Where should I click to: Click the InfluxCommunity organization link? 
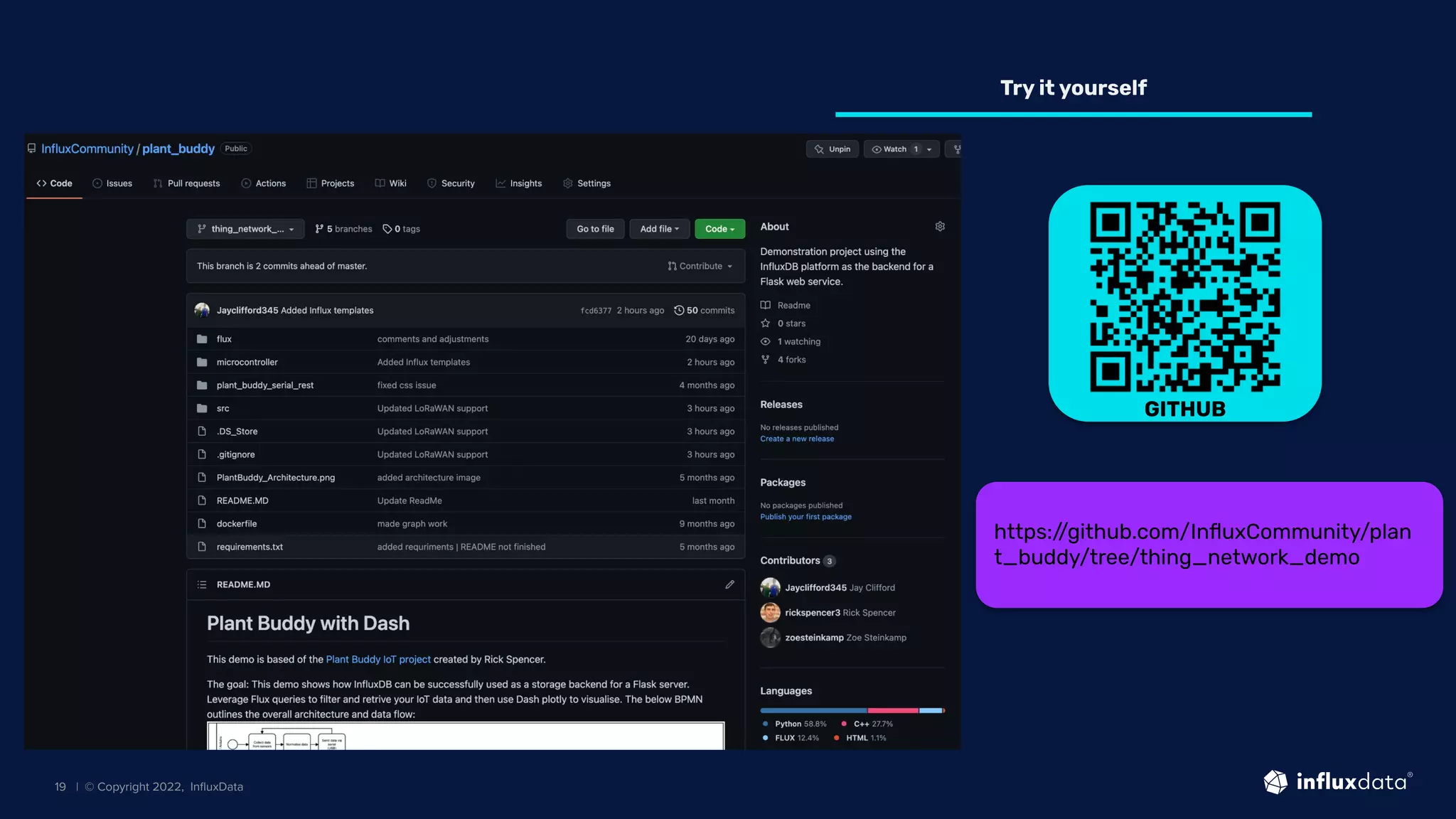click(x=87, y=149)
